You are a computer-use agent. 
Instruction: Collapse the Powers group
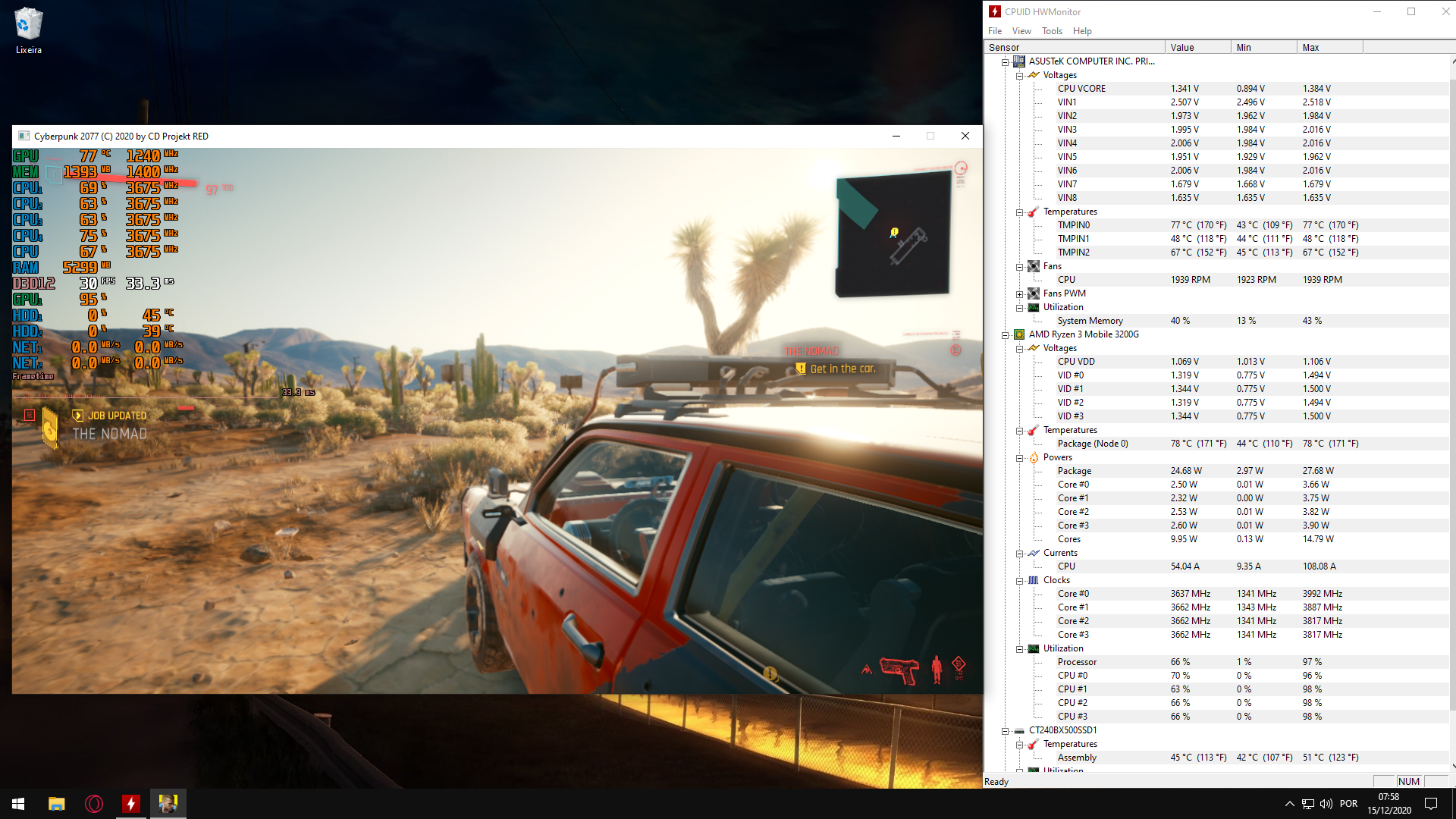pyautogui.click(x=1020, y=457)
